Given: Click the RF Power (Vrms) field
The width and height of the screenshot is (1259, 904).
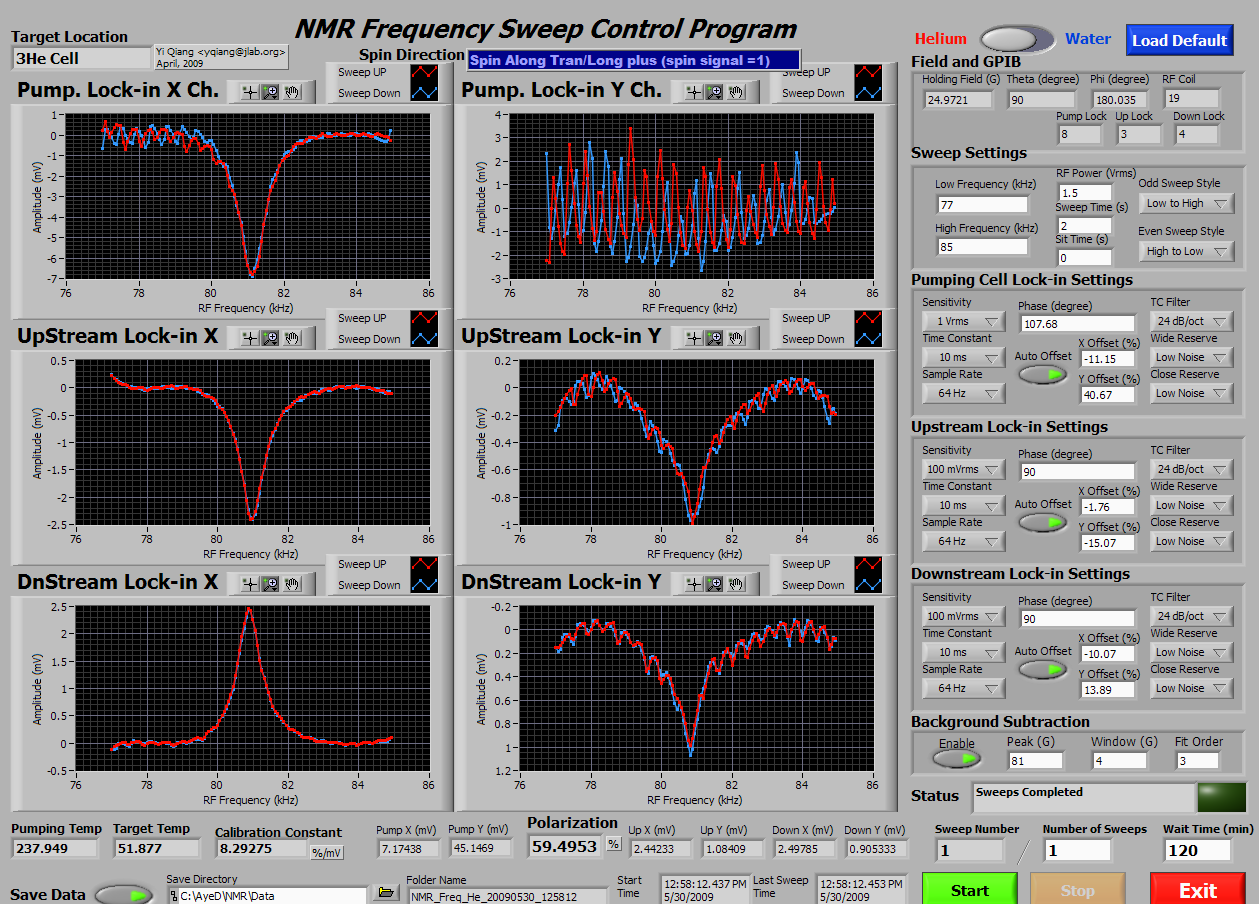Looking at the screenshot, I should click(x=1085, y=192).
